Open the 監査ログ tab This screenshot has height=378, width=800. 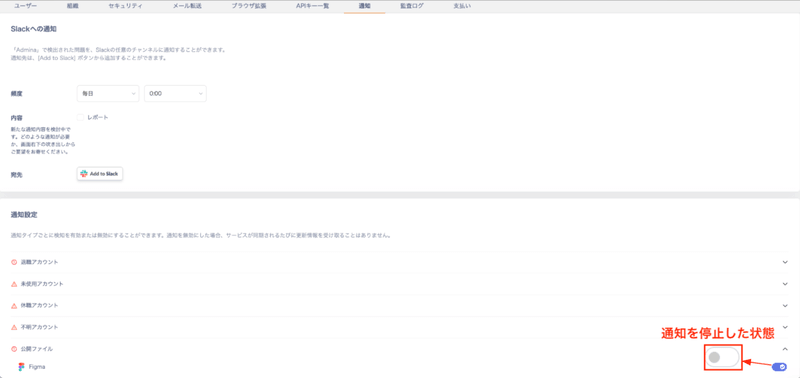[x=412, y=7]
